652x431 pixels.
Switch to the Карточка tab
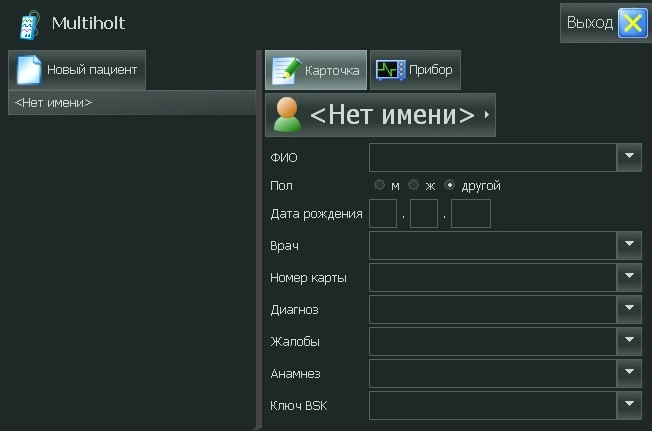[x=316, y=70]
